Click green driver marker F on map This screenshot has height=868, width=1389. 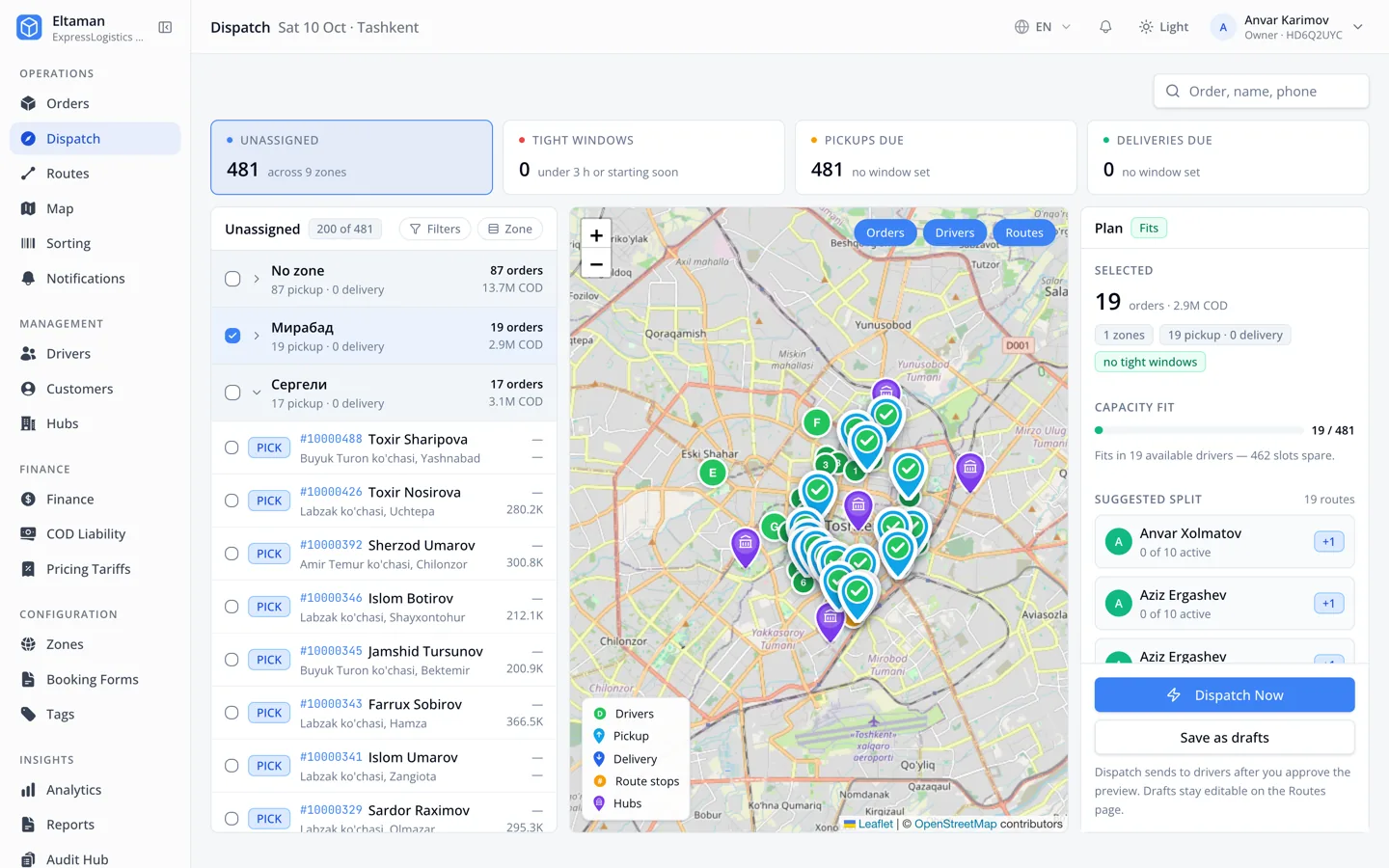coord(817,422)
